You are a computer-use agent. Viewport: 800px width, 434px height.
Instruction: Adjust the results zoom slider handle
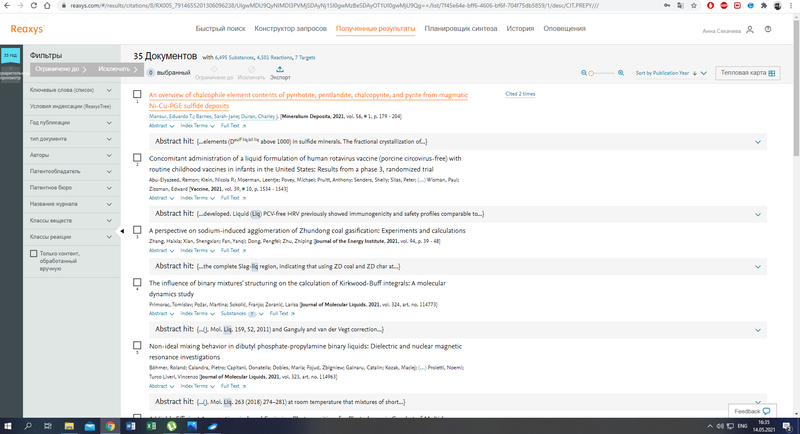592,73
